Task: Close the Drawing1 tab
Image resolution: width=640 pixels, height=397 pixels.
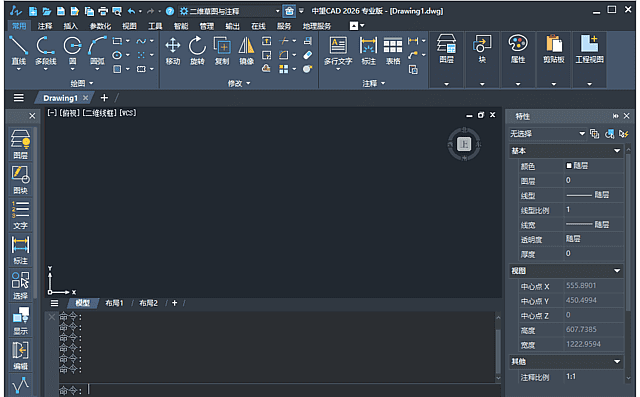Action: (85, 98)
